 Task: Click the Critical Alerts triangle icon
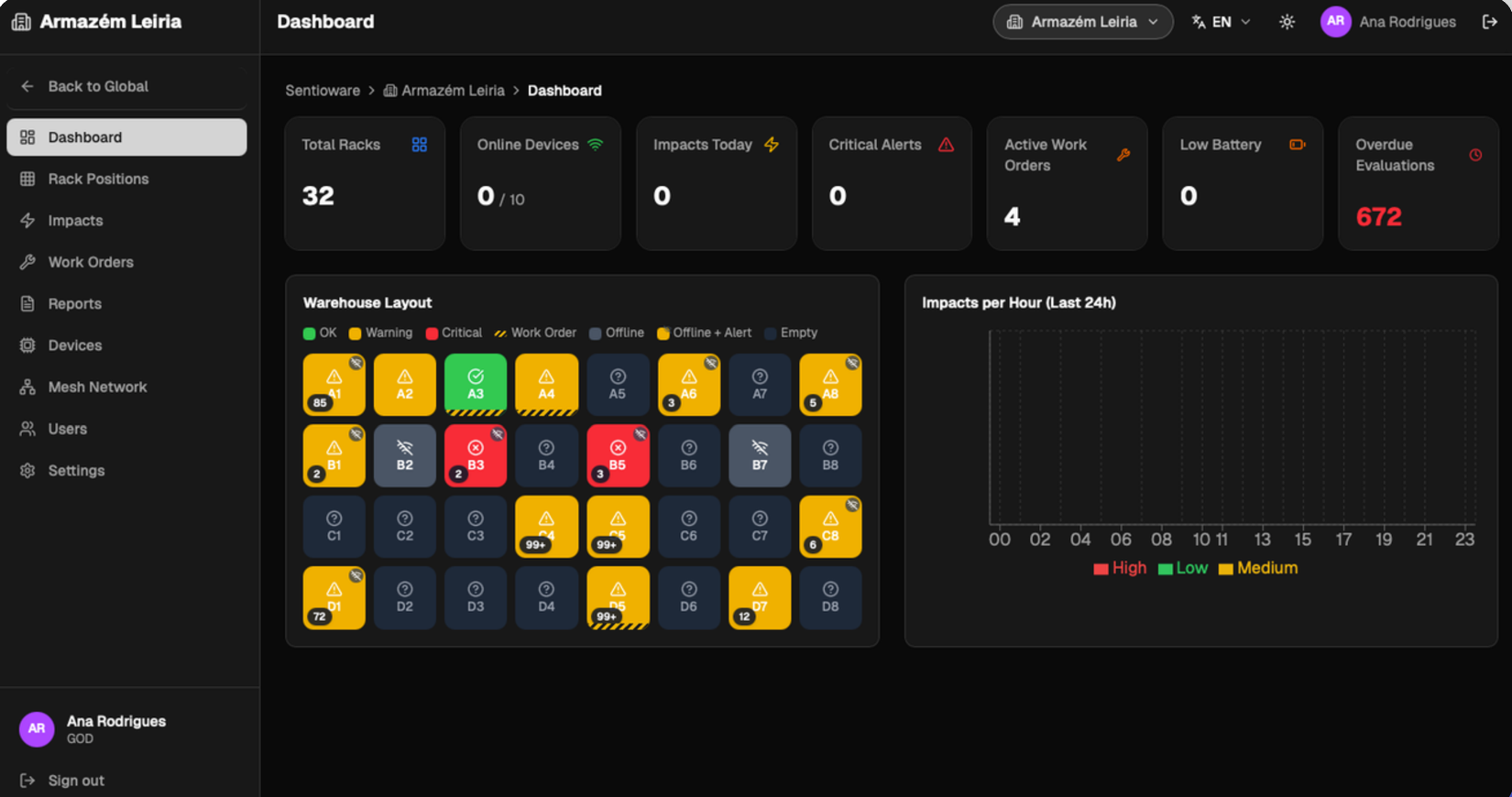947,145
